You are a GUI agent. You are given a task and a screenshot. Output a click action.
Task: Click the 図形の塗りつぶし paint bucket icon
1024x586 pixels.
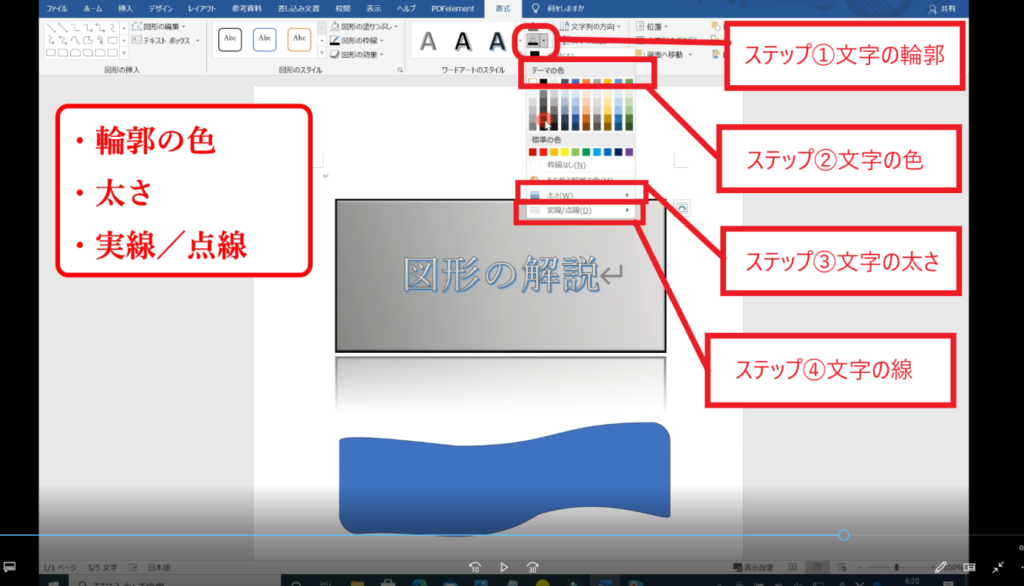point(335,26)
